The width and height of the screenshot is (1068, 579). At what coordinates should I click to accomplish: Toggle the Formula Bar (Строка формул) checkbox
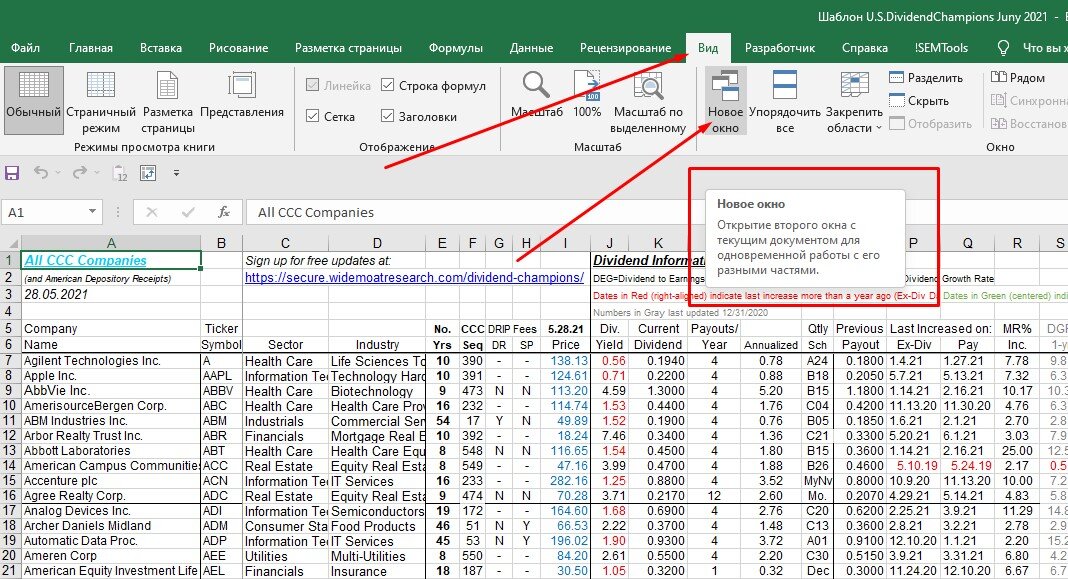tap(433, 86)
